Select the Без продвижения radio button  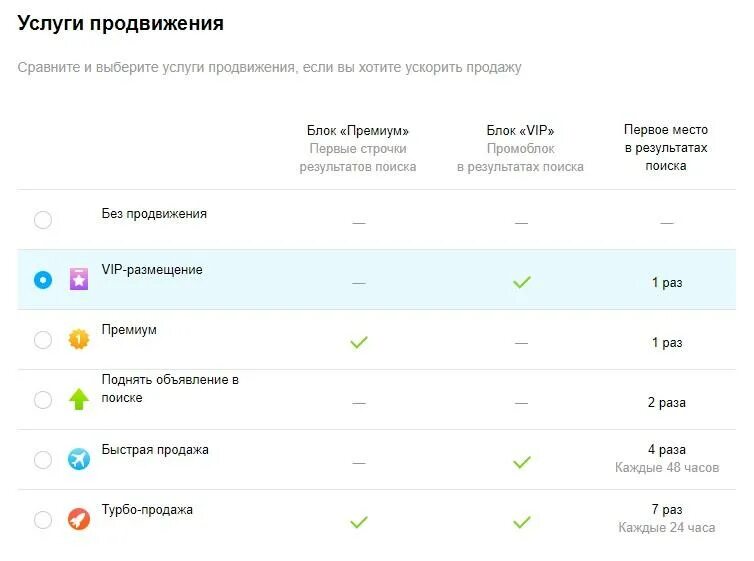click(x=43, y=220)
